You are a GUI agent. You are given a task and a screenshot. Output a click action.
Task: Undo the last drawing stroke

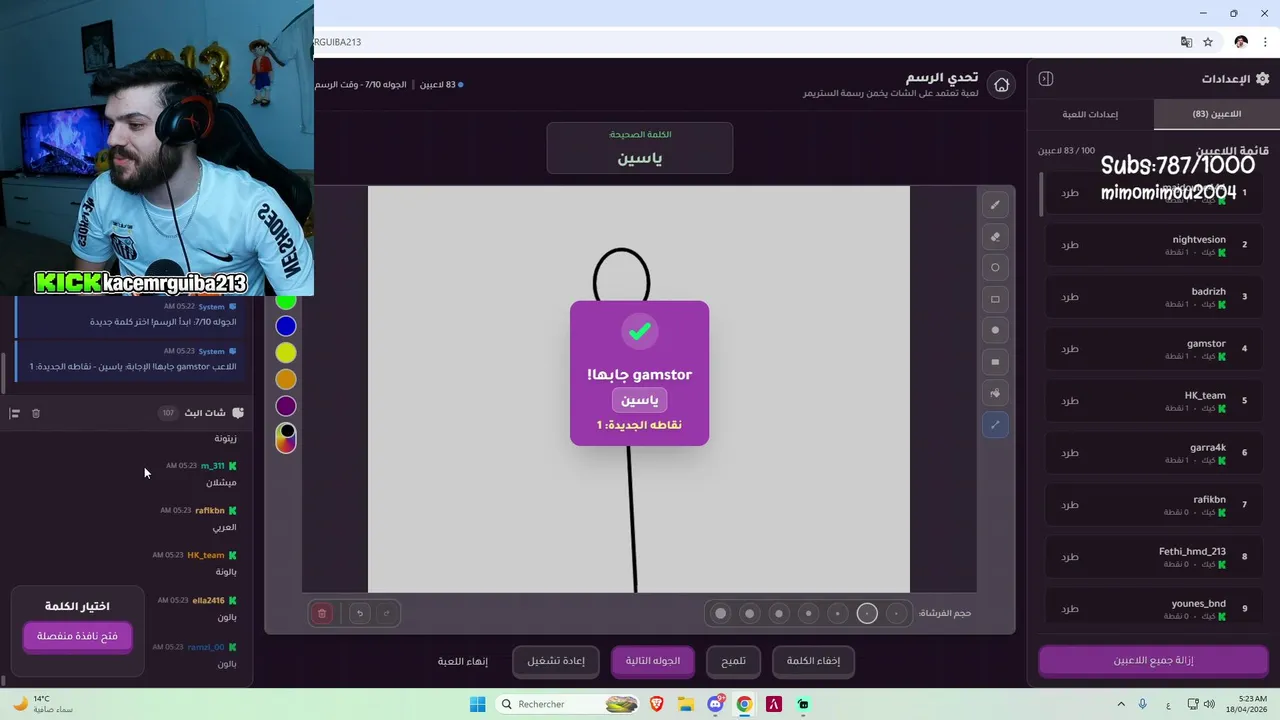click(360, 613)
